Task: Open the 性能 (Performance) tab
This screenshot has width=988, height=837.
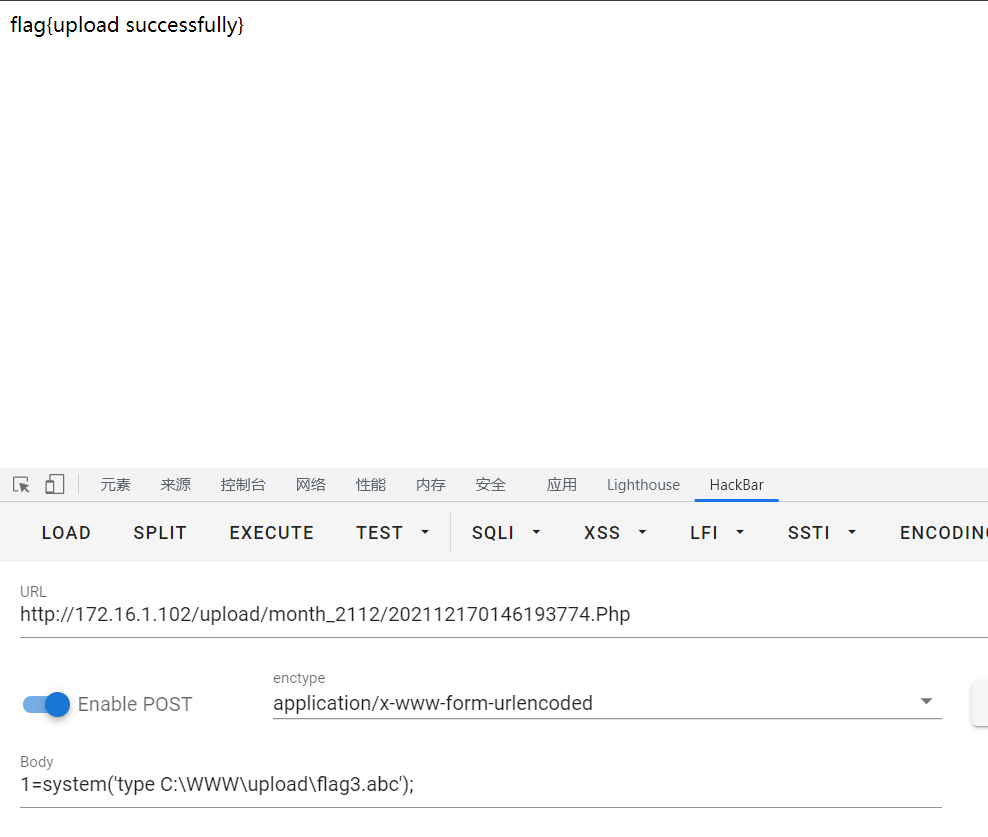Action: [370, 485]
